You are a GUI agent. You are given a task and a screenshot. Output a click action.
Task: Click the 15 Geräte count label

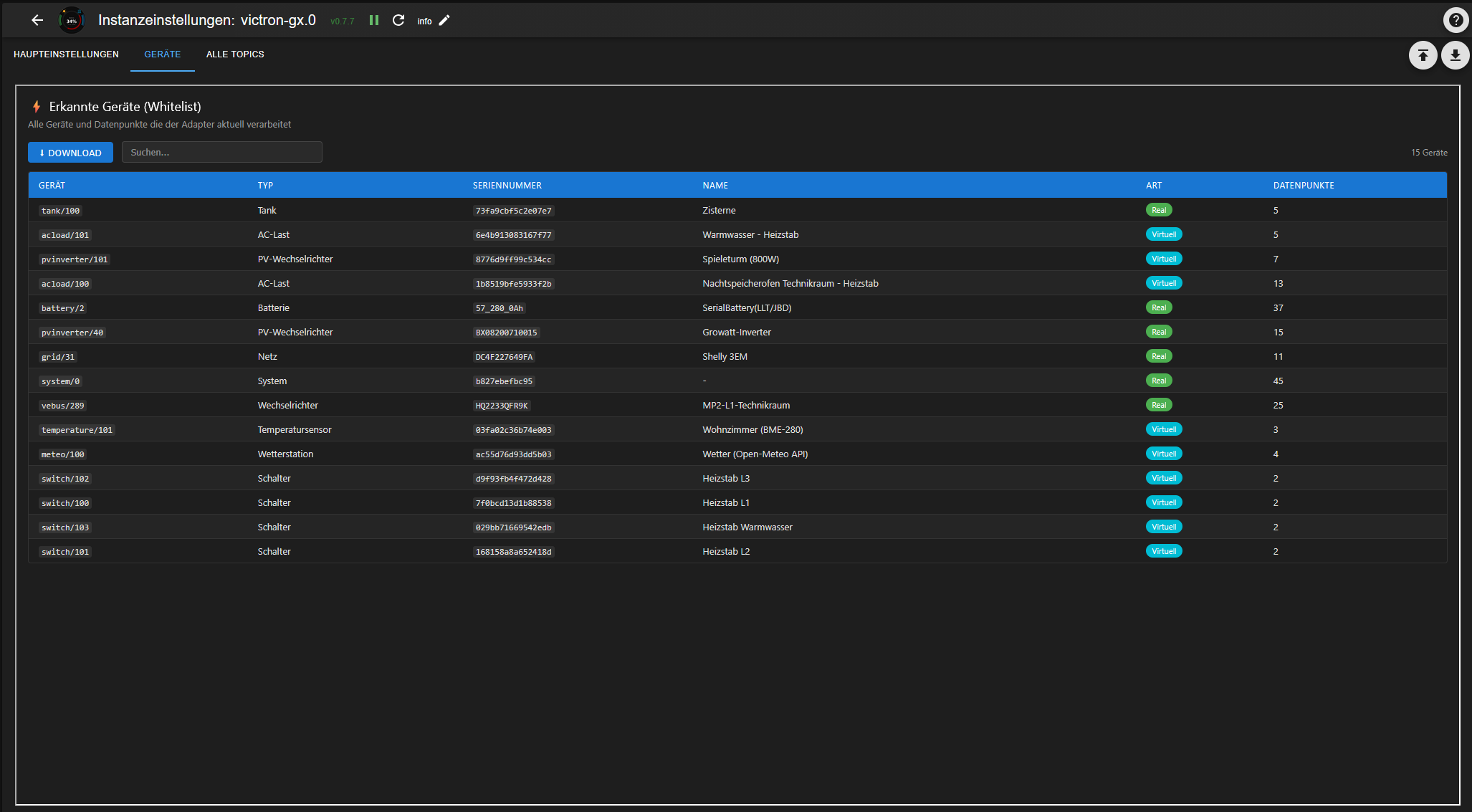pos(1429,153)
